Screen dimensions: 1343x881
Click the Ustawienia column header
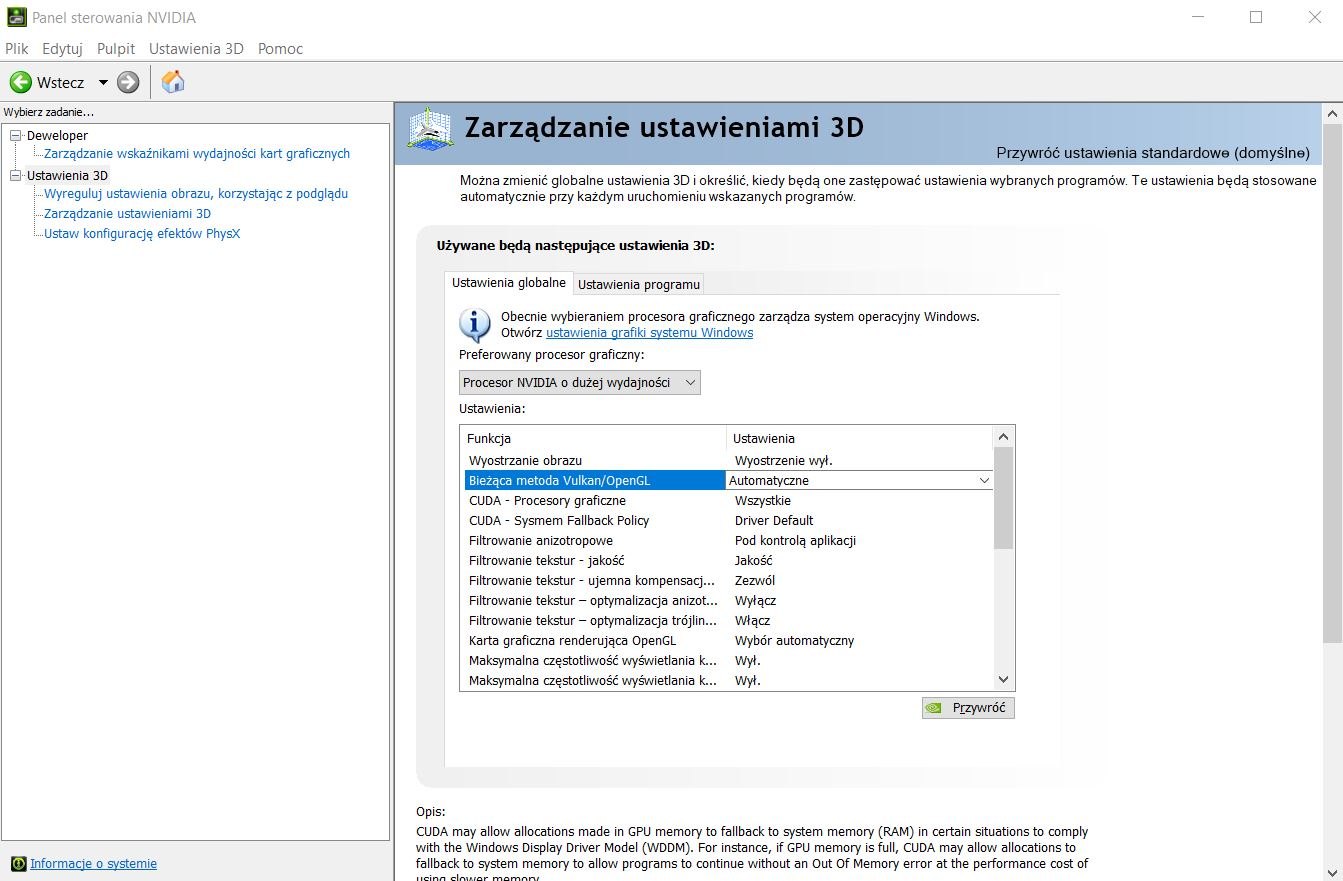point(860,438)
